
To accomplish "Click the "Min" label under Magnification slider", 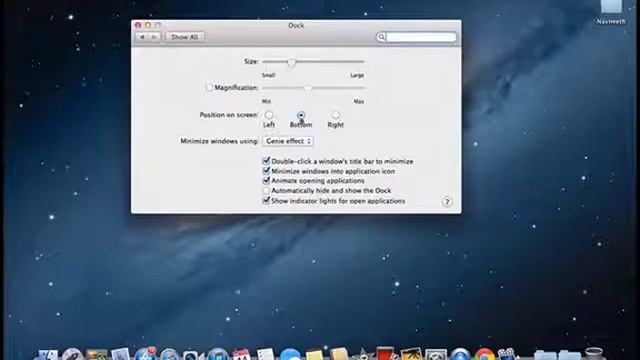I will [x=266, y=101].
